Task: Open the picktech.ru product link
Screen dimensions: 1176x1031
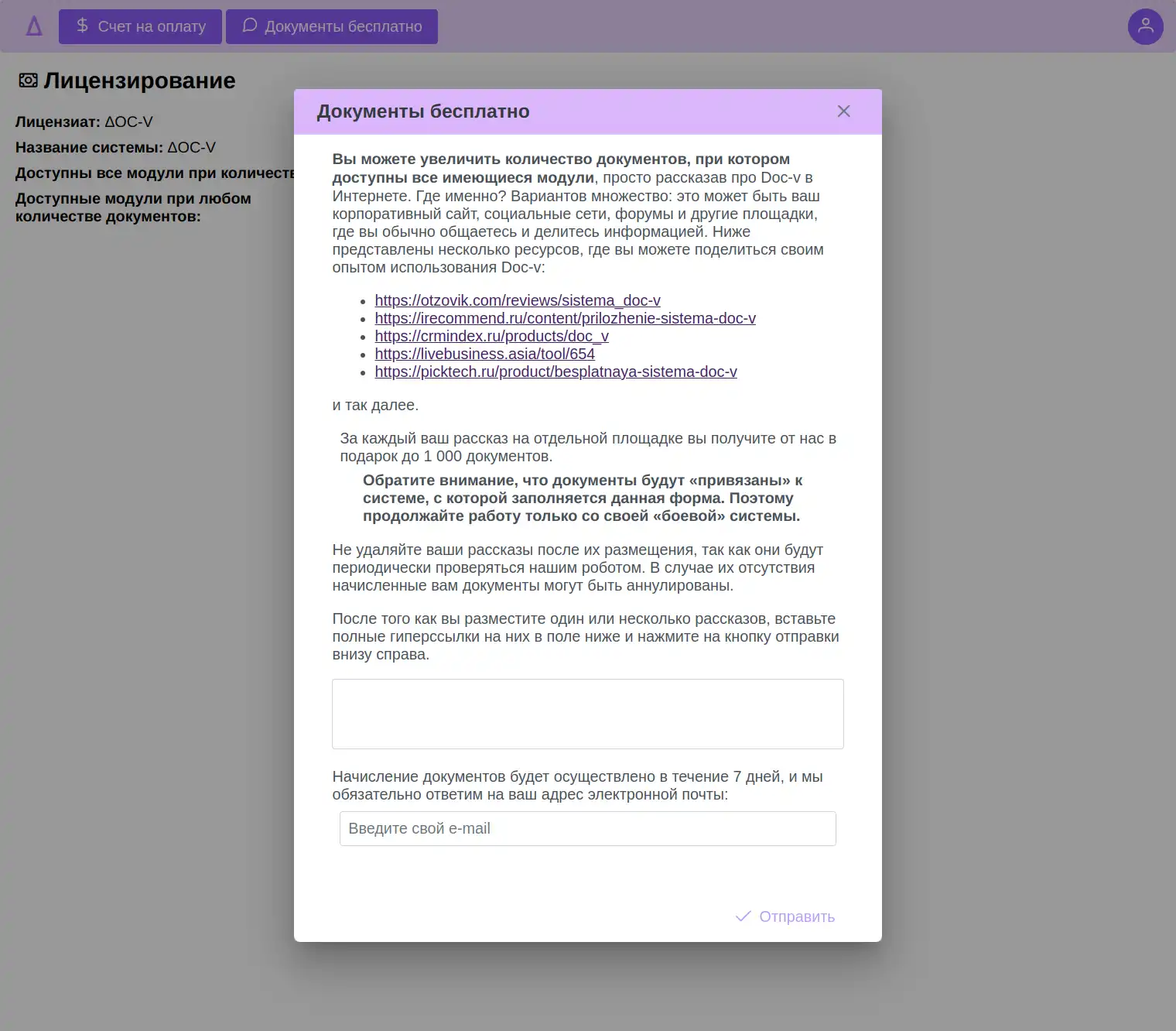Action: (x=556, y=372)
